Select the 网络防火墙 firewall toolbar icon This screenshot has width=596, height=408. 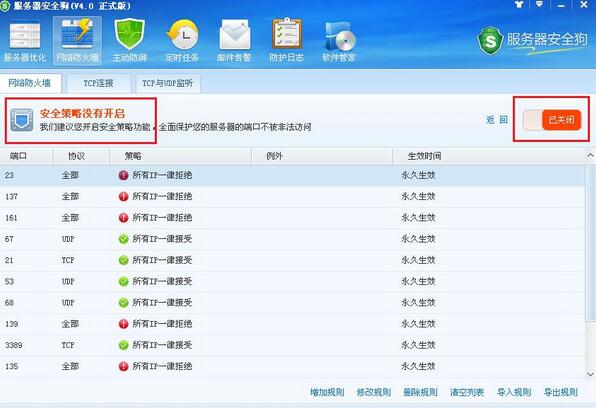pyautogui.click(x=78, y=40)
